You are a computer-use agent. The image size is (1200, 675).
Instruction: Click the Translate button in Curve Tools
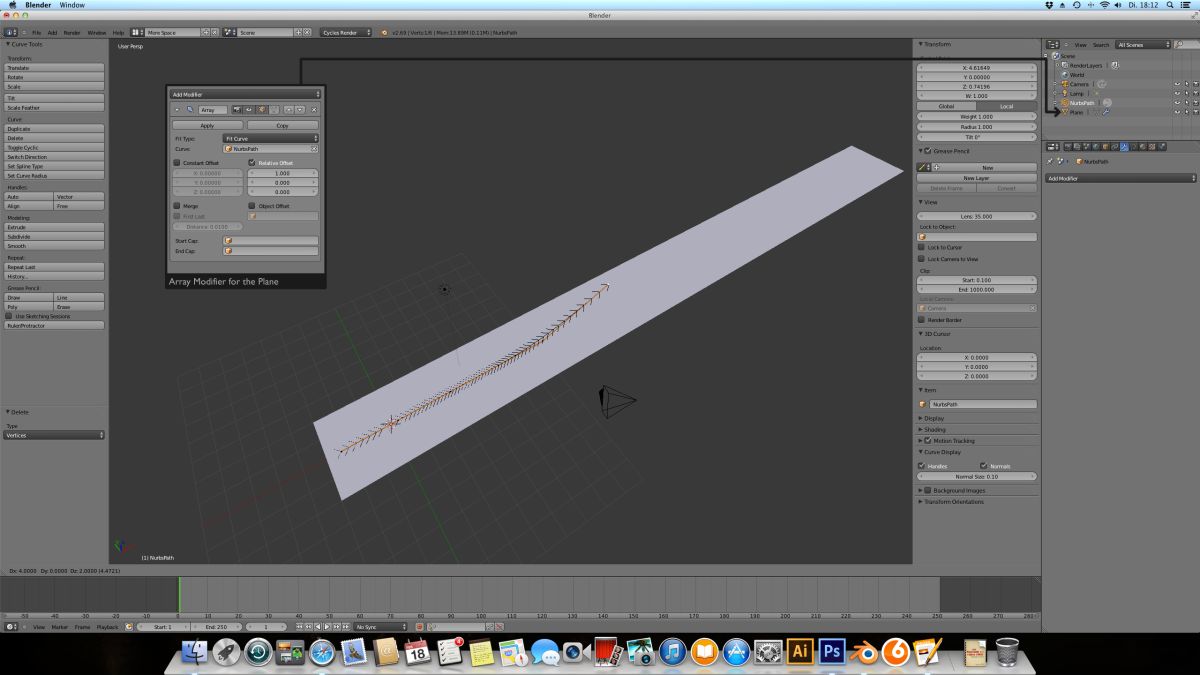coord(55,68)
